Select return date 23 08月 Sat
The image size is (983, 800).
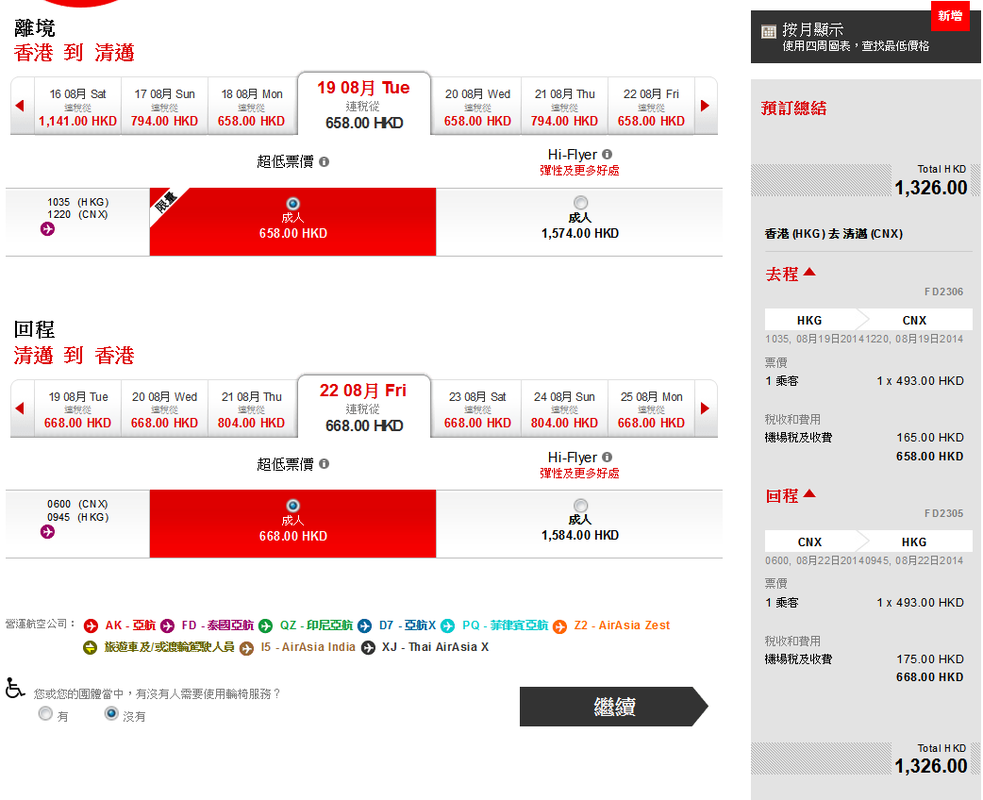(x=477, y=409)
